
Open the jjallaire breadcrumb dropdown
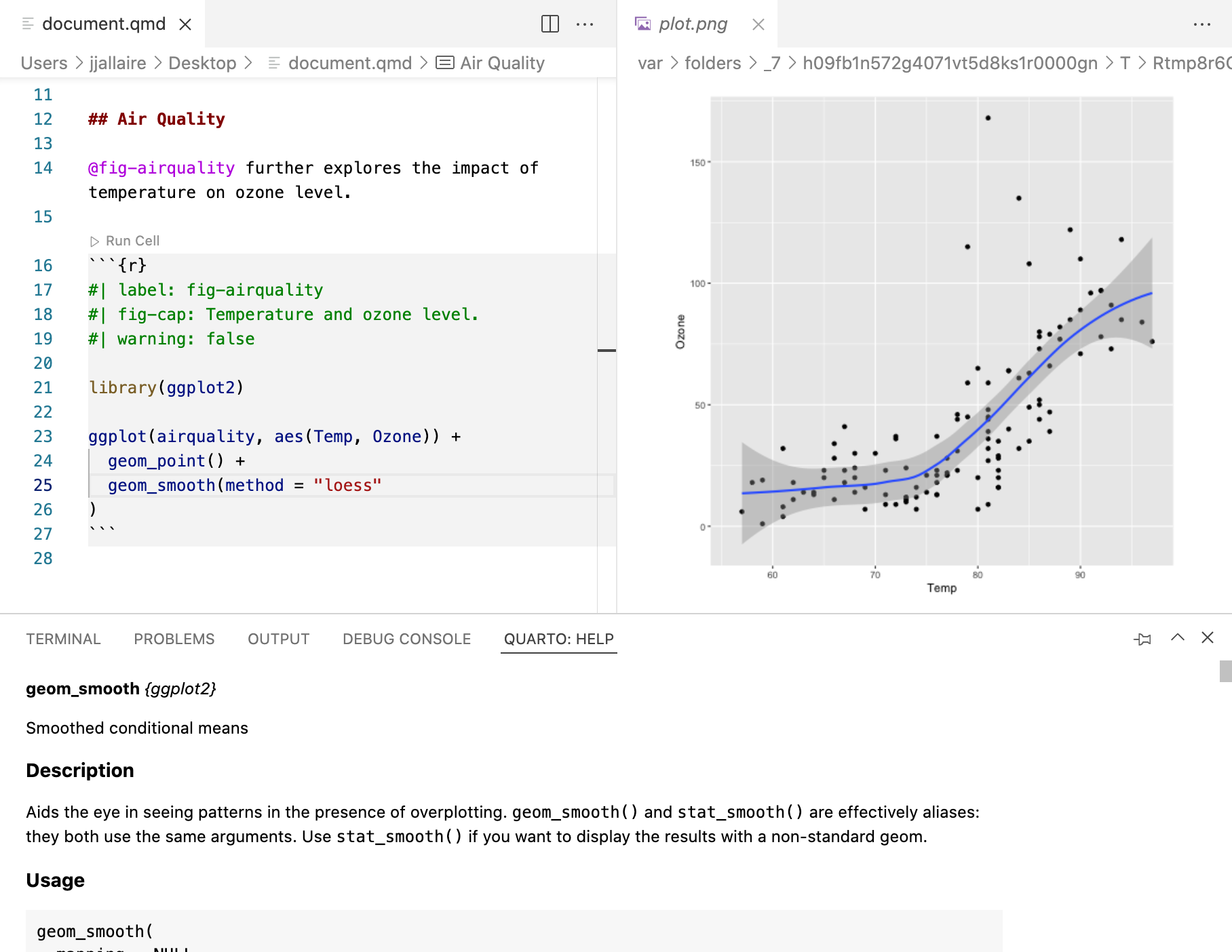tap(117, 62)
